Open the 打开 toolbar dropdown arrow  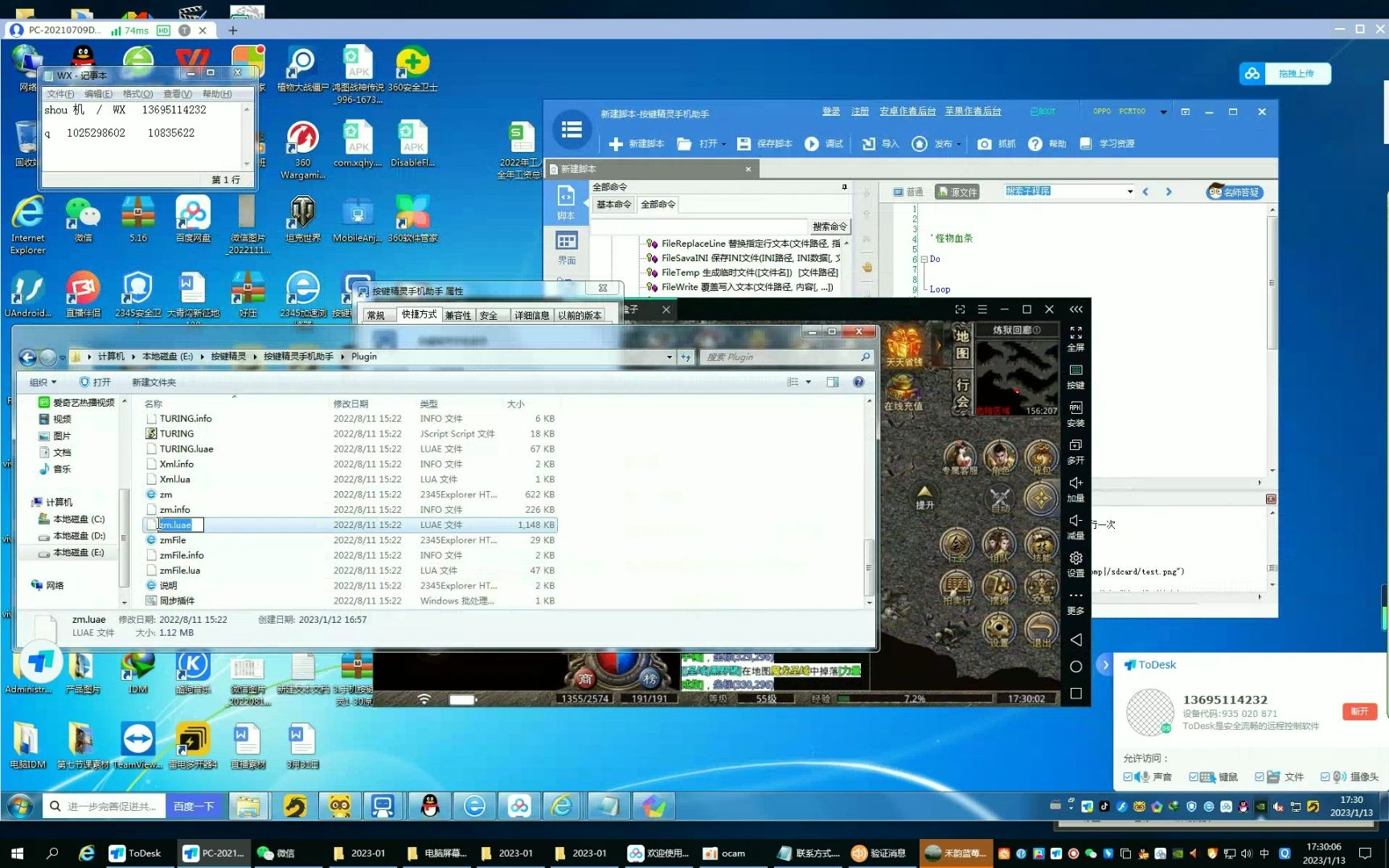point(723,145)
